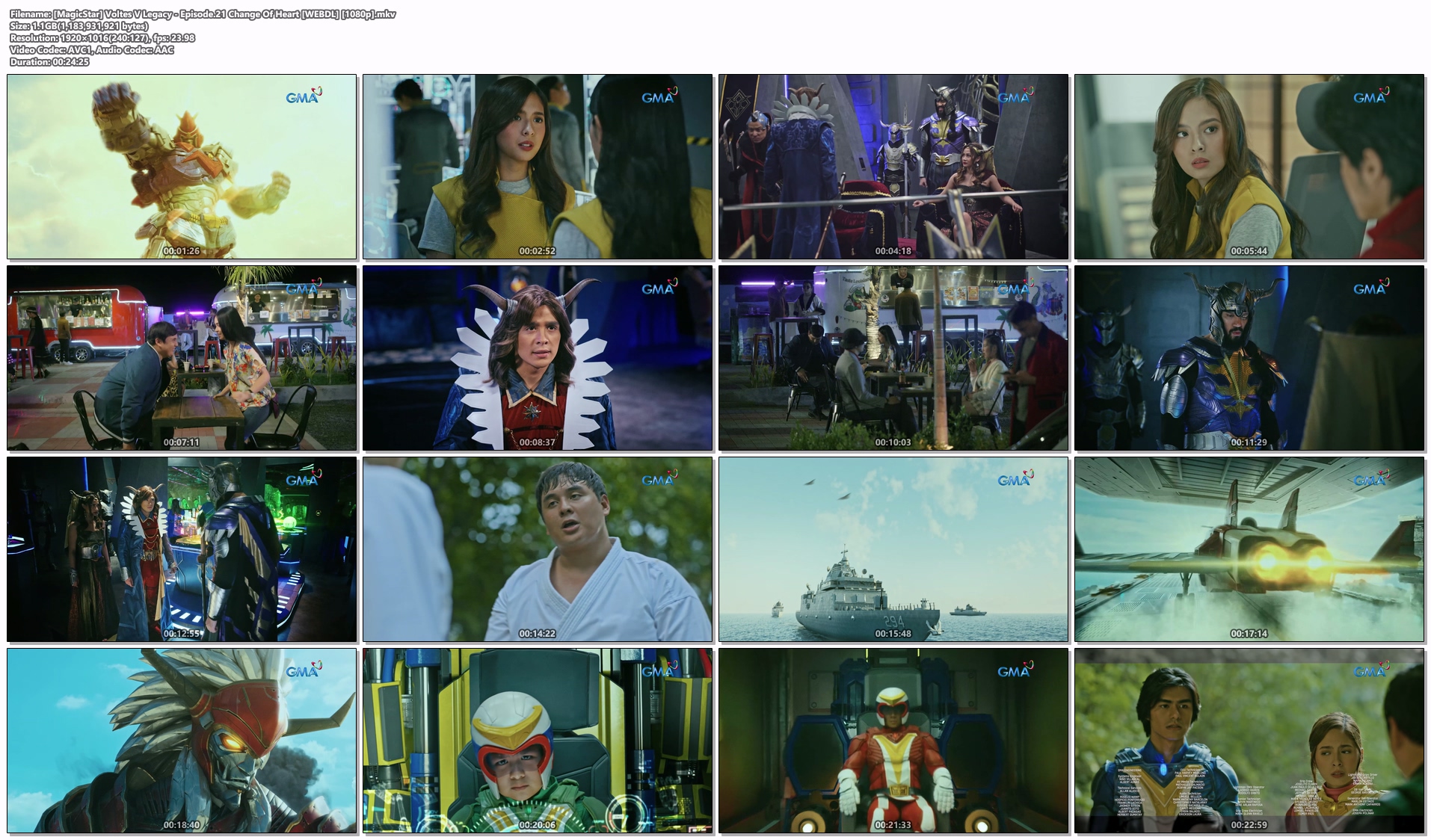Click the beast robot frame at 00:18:40
Viewport: 1431px width, 840px height.
pyautogui.click(x=182, y=741)
